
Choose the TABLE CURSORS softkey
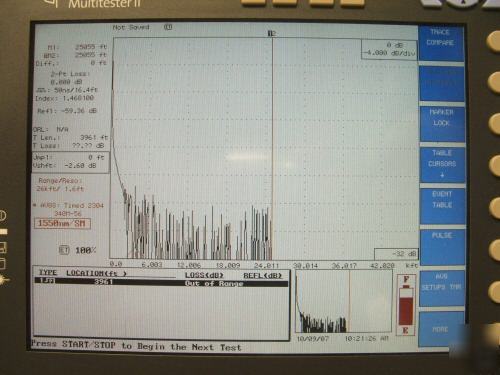coord(442,164)
